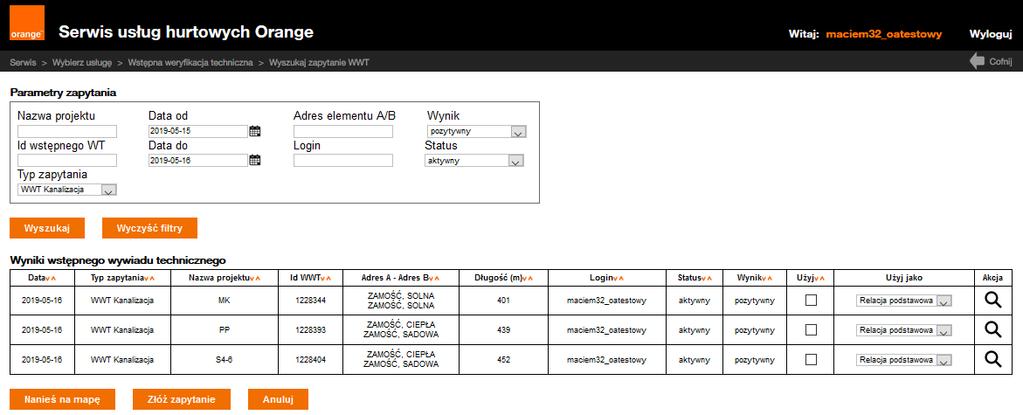Sort by Wynik column arrows
The height and width of the screenshot is (415, 1023).
(x=768, y=278)
